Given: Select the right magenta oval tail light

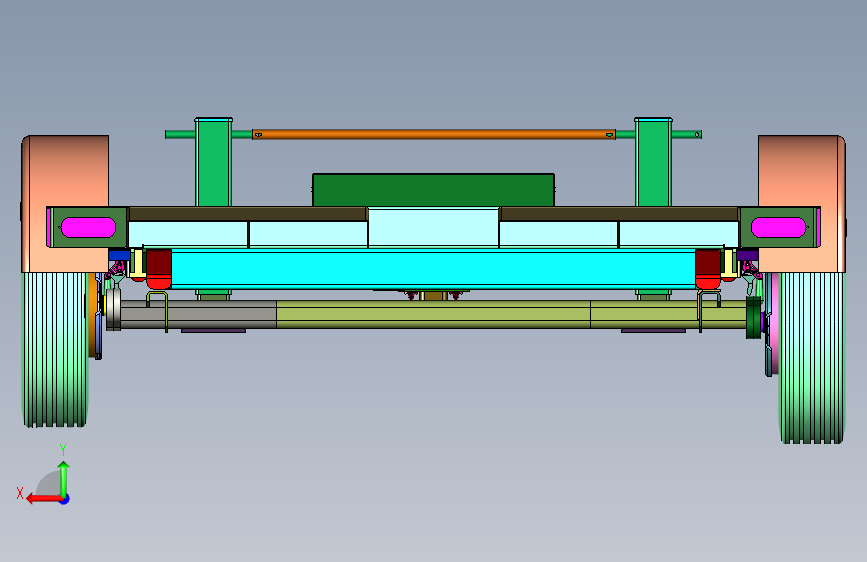Looking at the screenshot, I should [x=779, y=227].
